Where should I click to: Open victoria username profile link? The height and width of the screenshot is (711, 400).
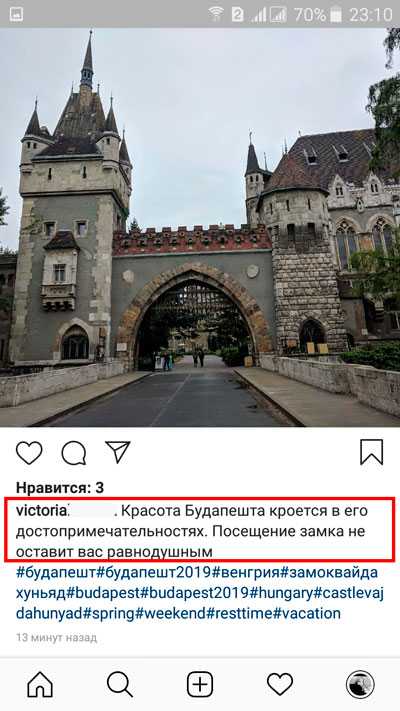tap(42, 511)
